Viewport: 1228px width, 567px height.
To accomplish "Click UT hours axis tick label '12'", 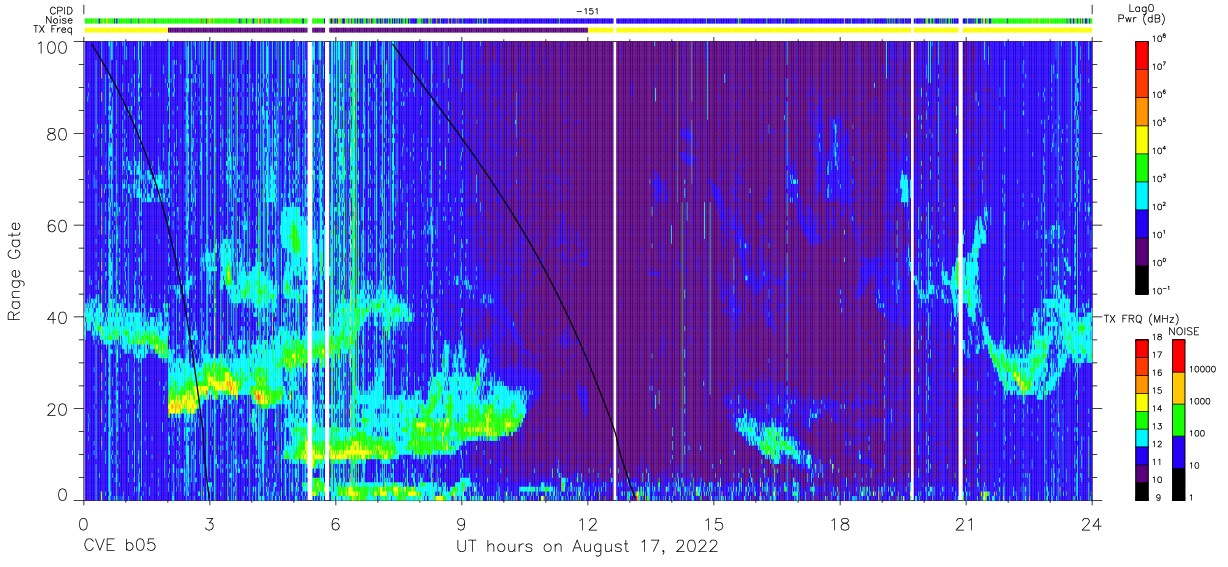I will click(x=588, y=523).
